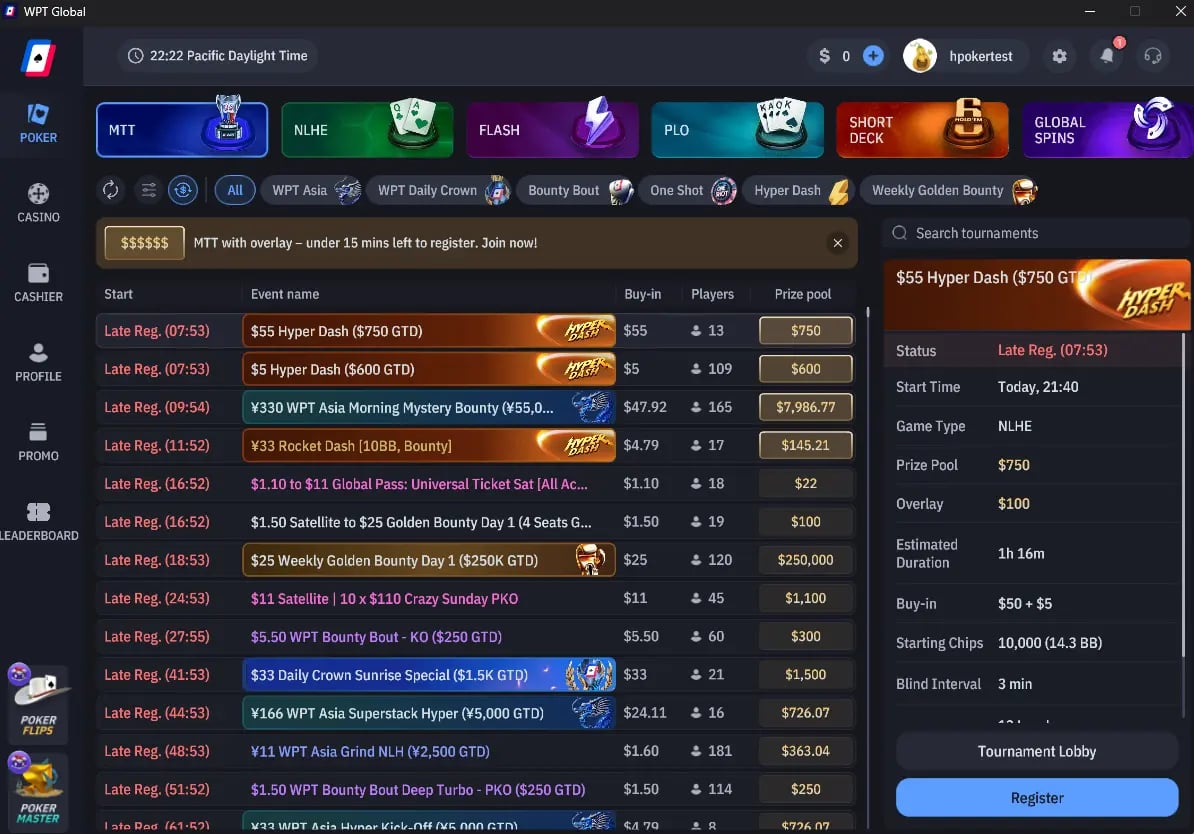Open the Cashier page
This screenshot has width=1194, height=834.
(38, 283)
